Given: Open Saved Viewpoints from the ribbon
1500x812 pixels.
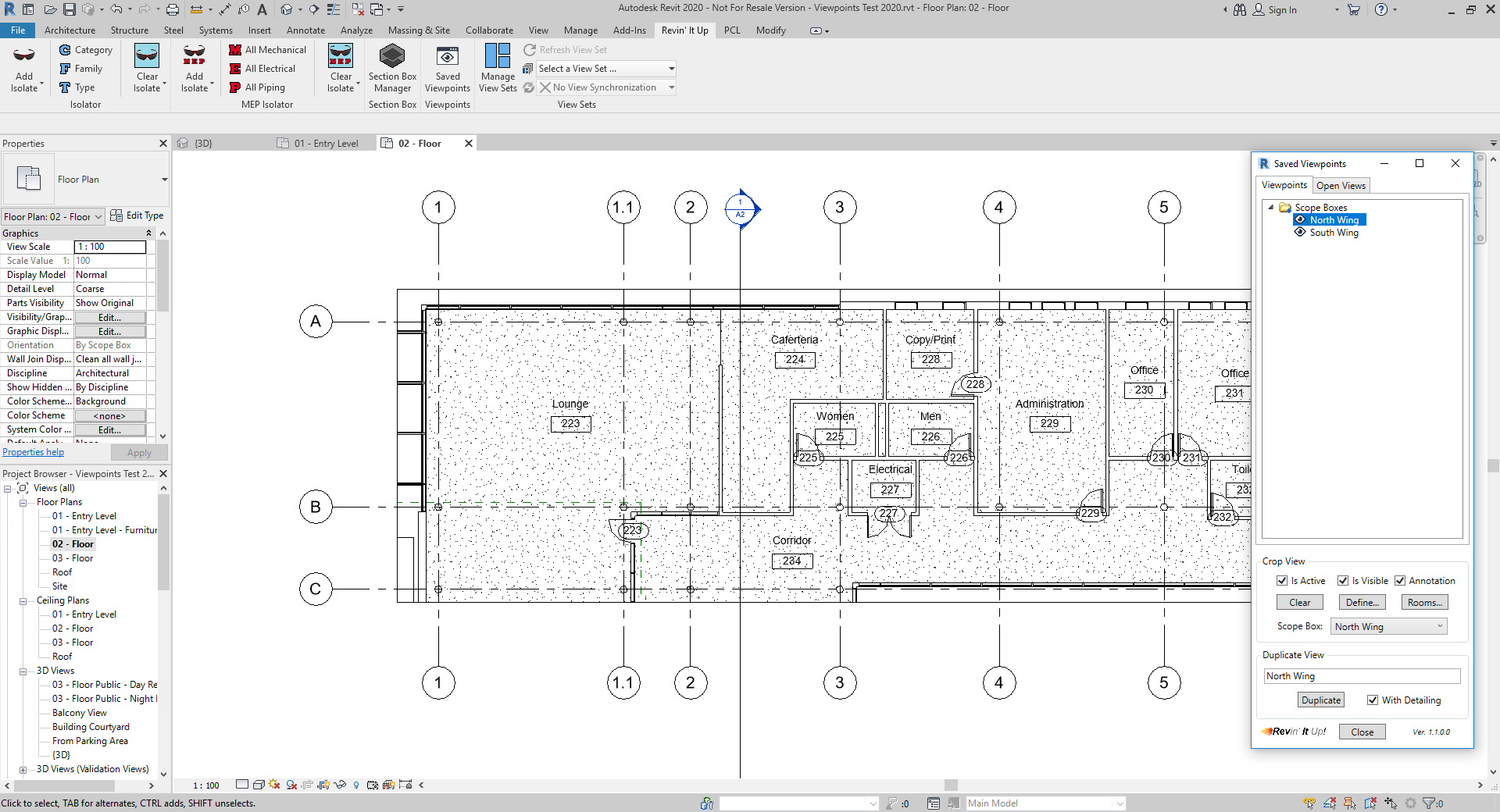Looking at the screenshot, I should click(448, 69).
